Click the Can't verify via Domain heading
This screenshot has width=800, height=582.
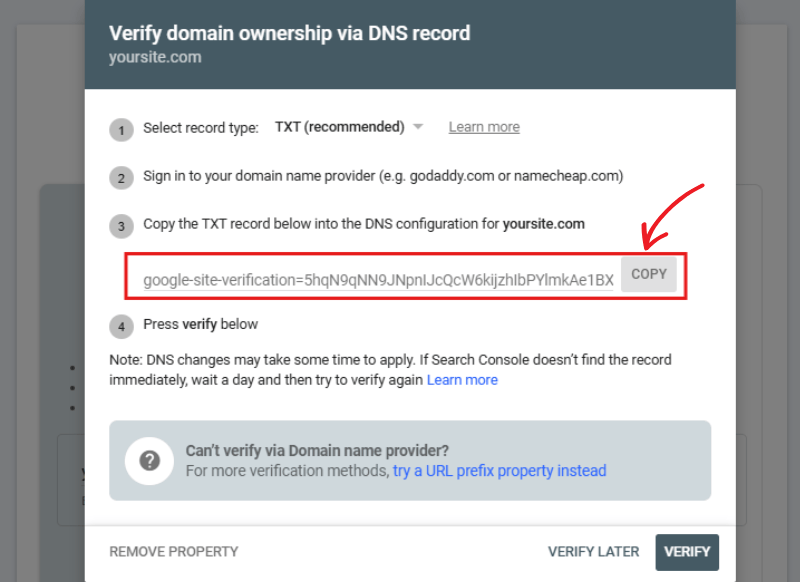[317, 451]
